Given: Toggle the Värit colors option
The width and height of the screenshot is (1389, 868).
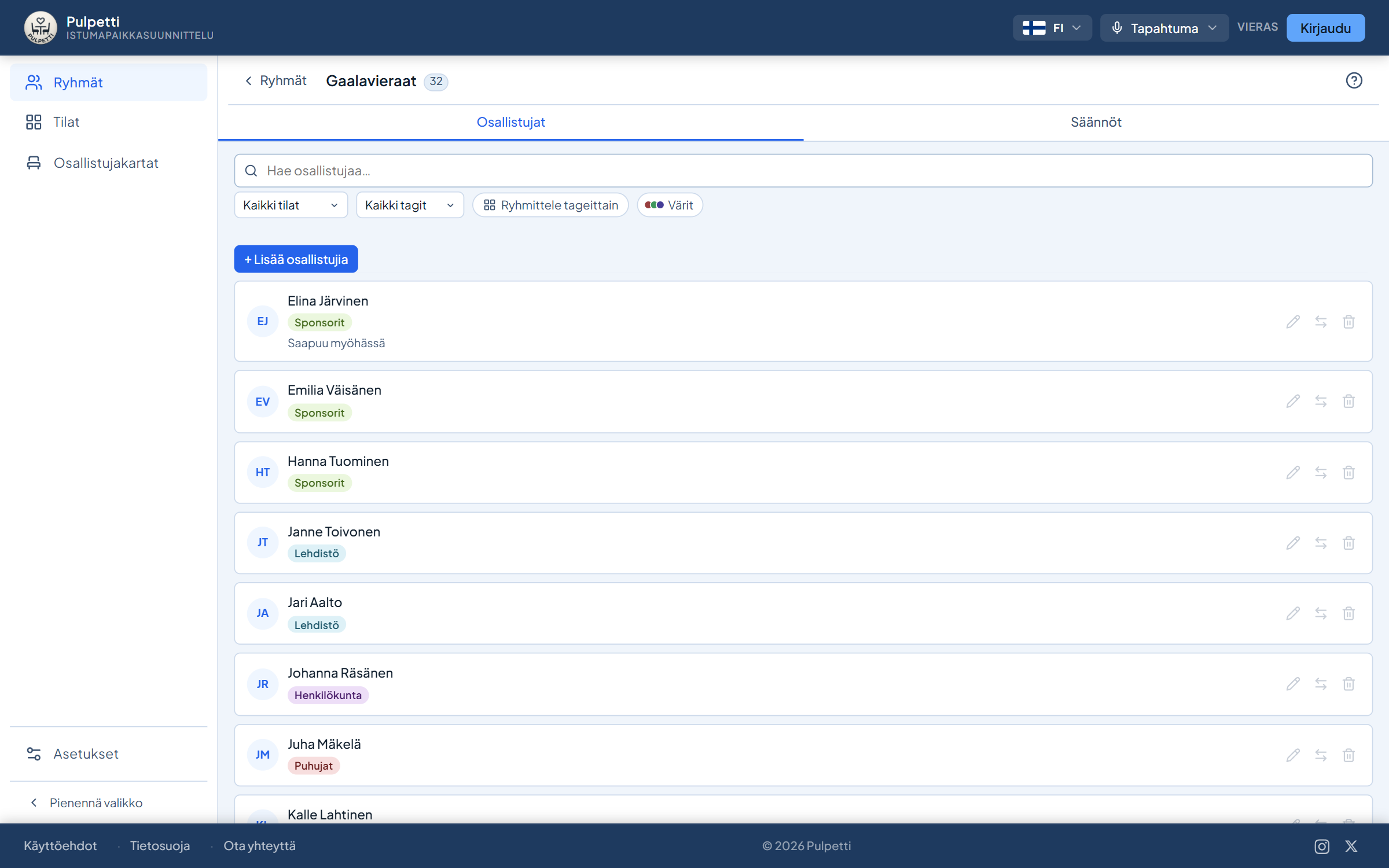Looking at the screenshot, I should pos(670,205).
